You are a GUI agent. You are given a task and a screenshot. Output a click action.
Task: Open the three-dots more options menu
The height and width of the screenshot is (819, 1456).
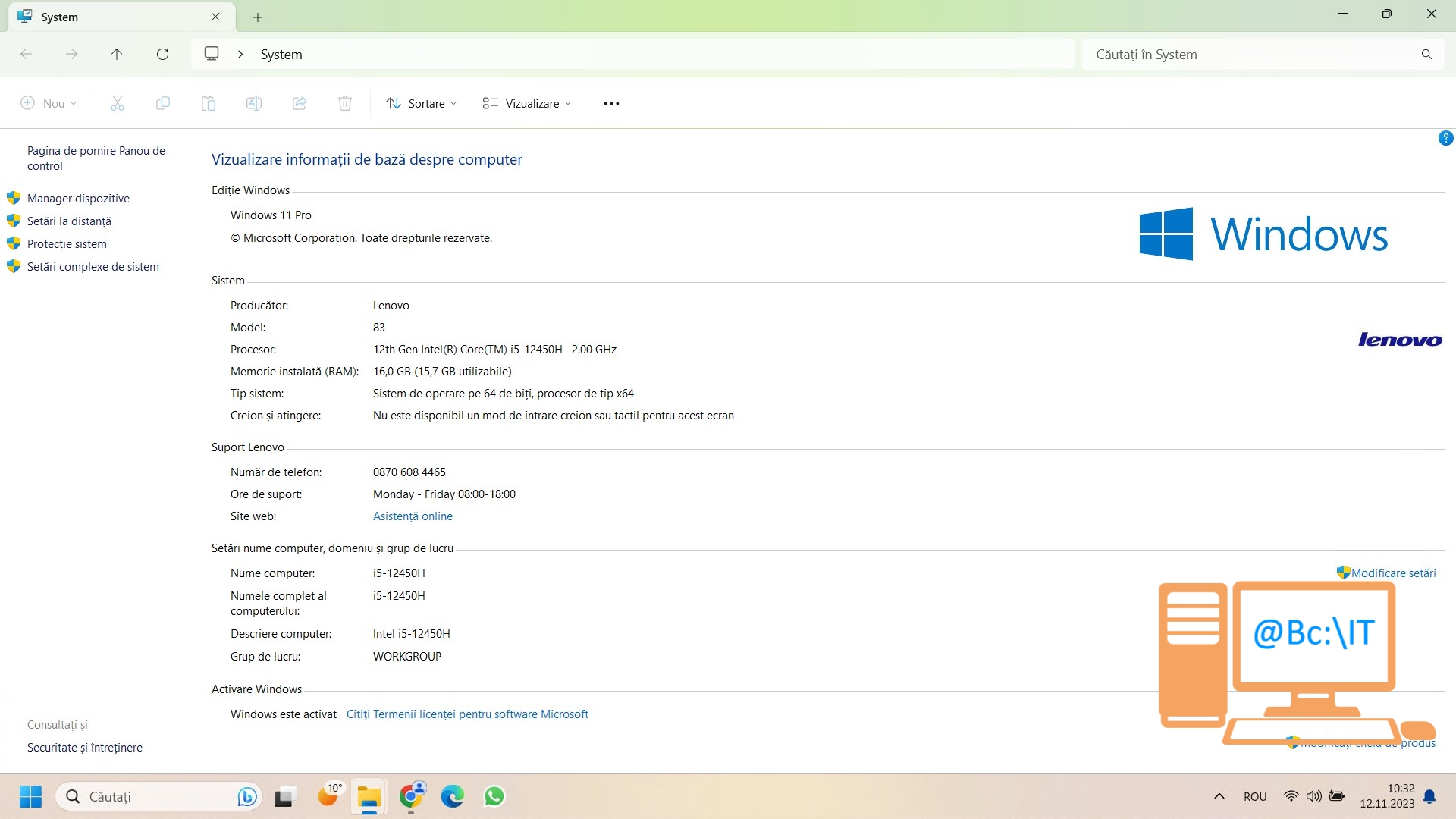coord(611,103)
